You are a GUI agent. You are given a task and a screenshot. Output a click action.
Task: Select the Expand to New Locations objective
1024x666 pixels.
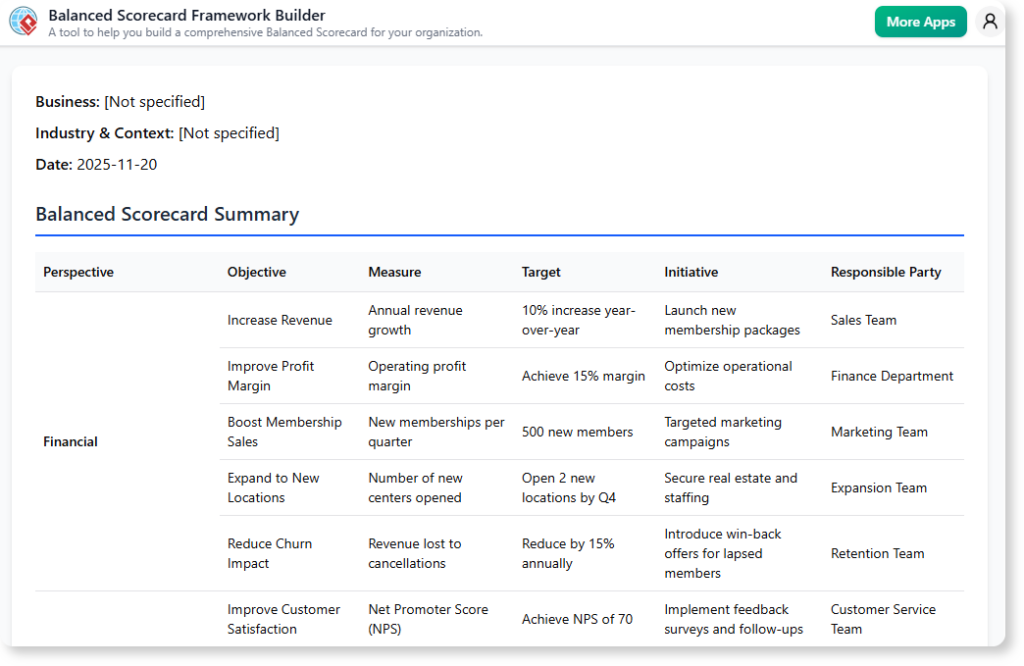point(272,488)
